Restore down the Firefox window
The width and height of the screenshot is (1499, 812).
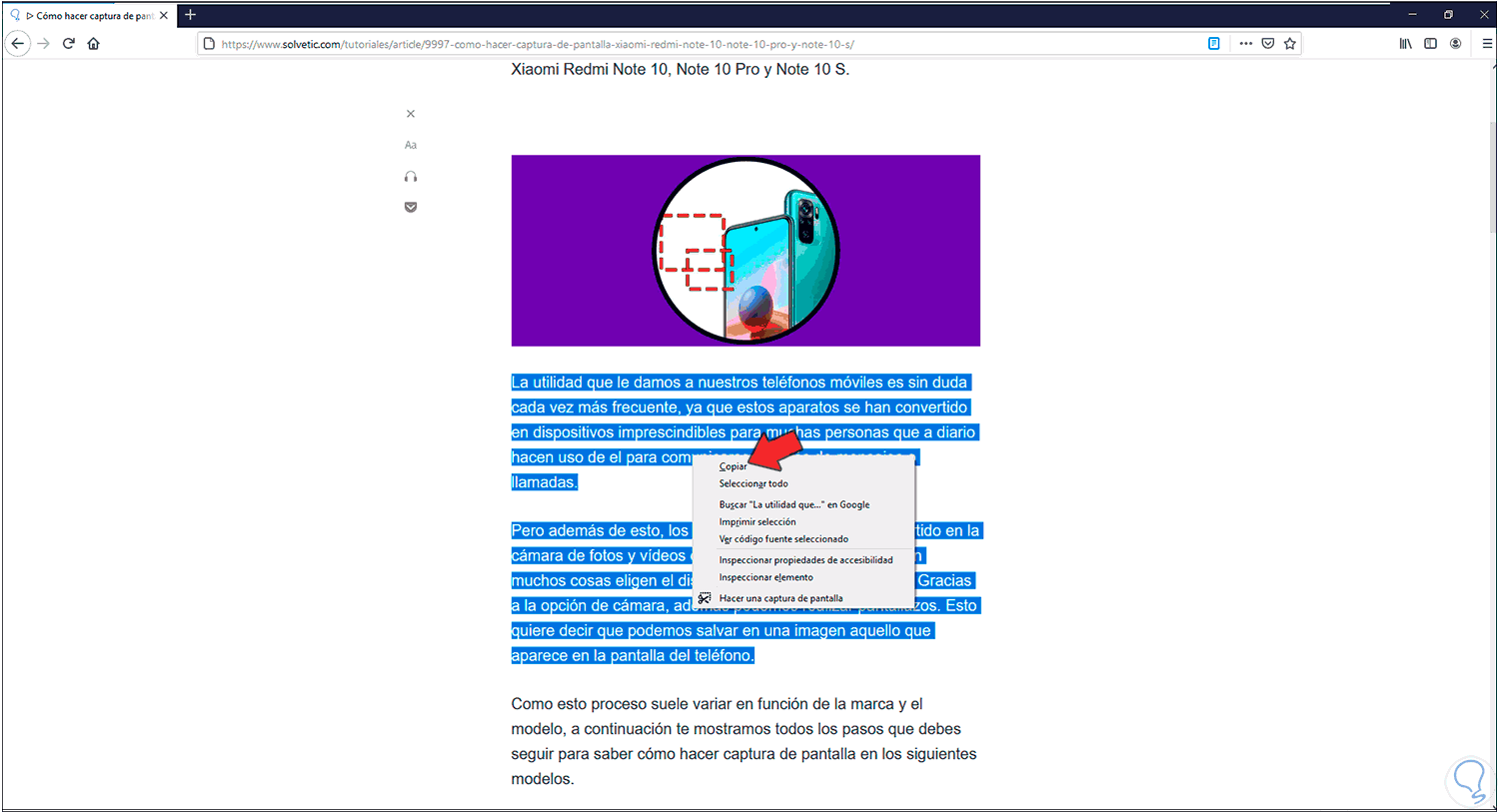point(1449,15)
